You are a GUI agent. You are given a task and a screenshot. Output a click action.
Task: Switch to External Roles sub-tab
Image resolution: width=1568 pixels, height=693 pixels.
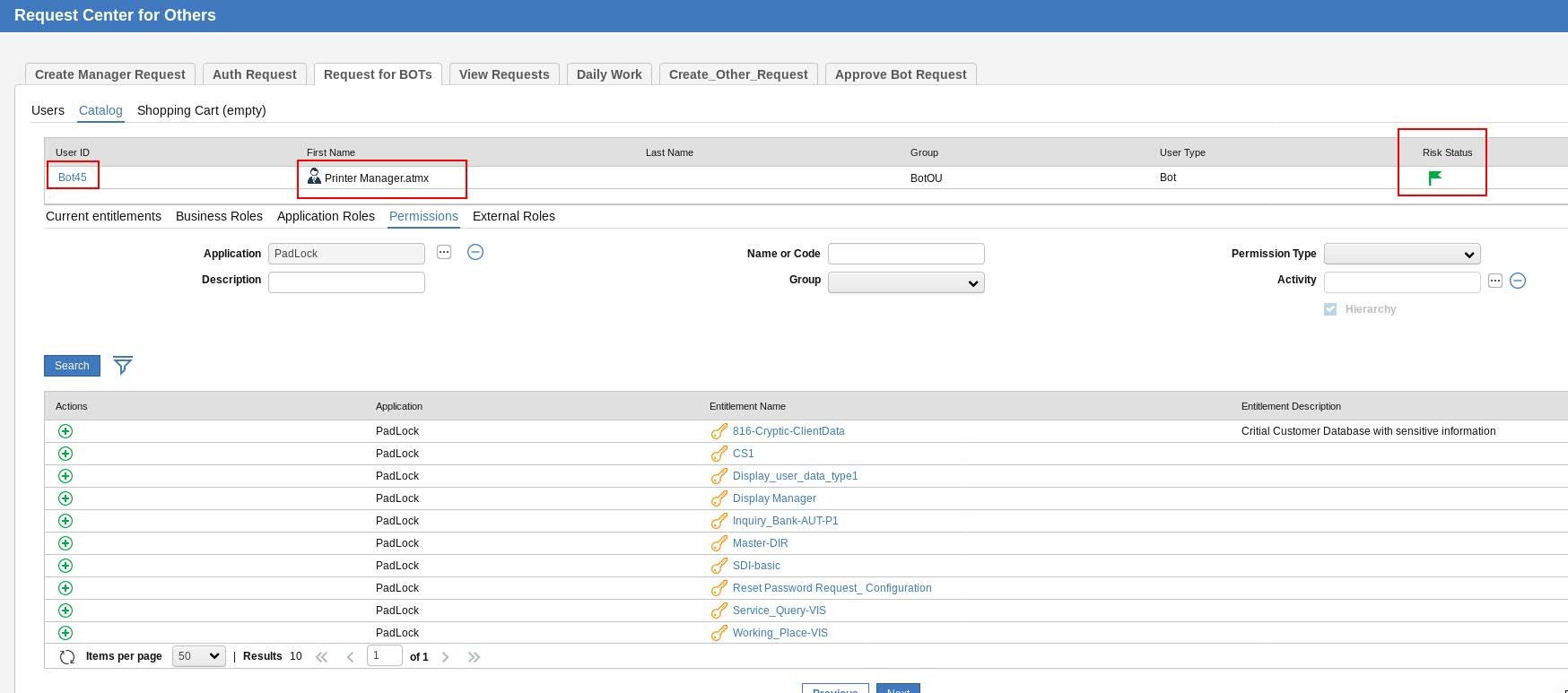[514, 216]
